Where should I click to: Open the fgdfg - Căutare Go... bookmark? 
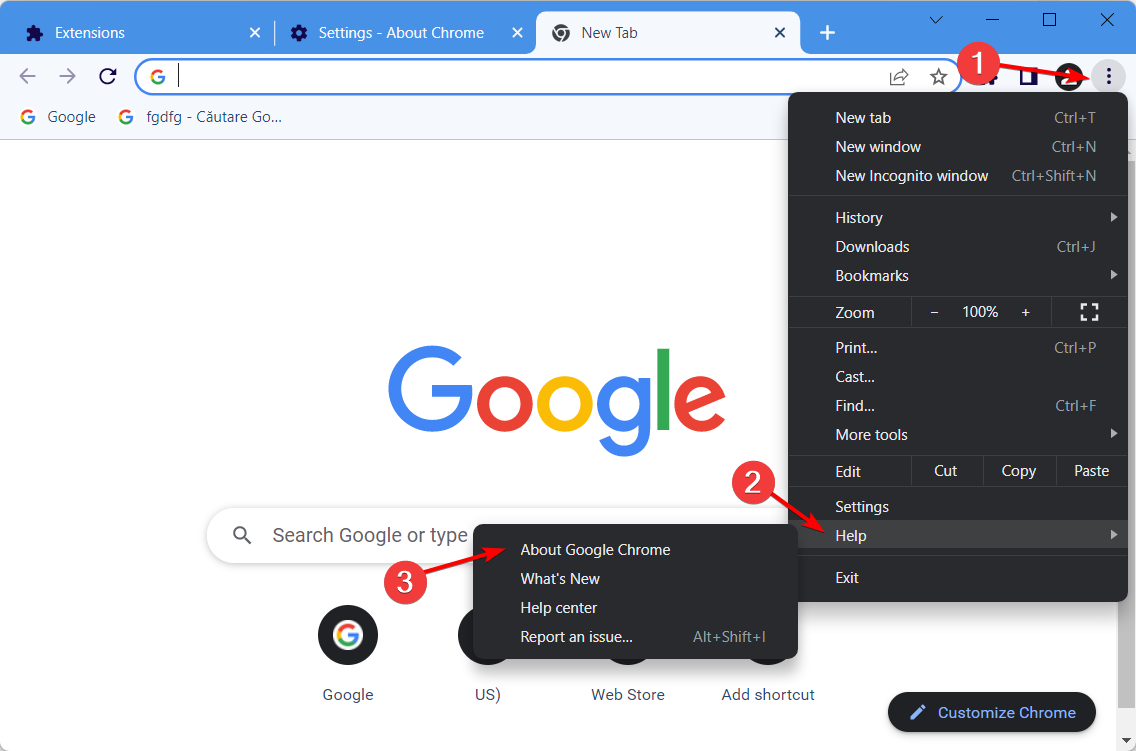click(200, 117)
